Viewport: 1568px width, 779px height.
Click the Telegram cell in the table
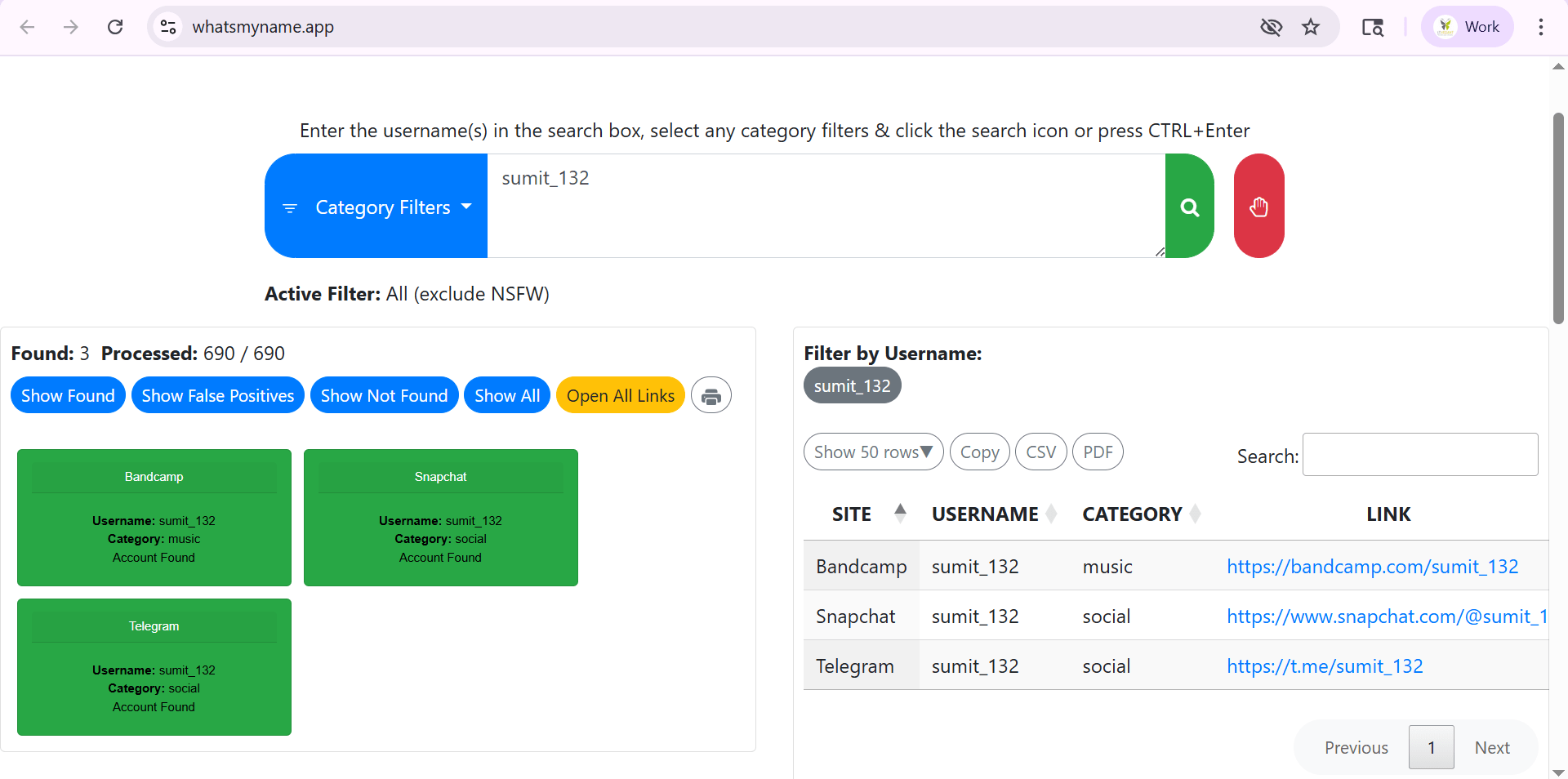click(x=862, y=666)
